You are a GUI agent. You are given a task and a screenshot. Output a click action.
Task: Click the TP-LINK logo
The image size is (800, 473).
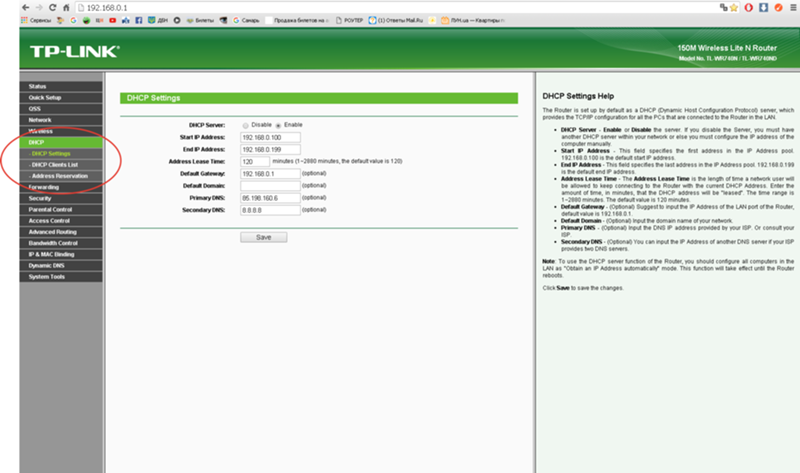click(x=74, y=51)
